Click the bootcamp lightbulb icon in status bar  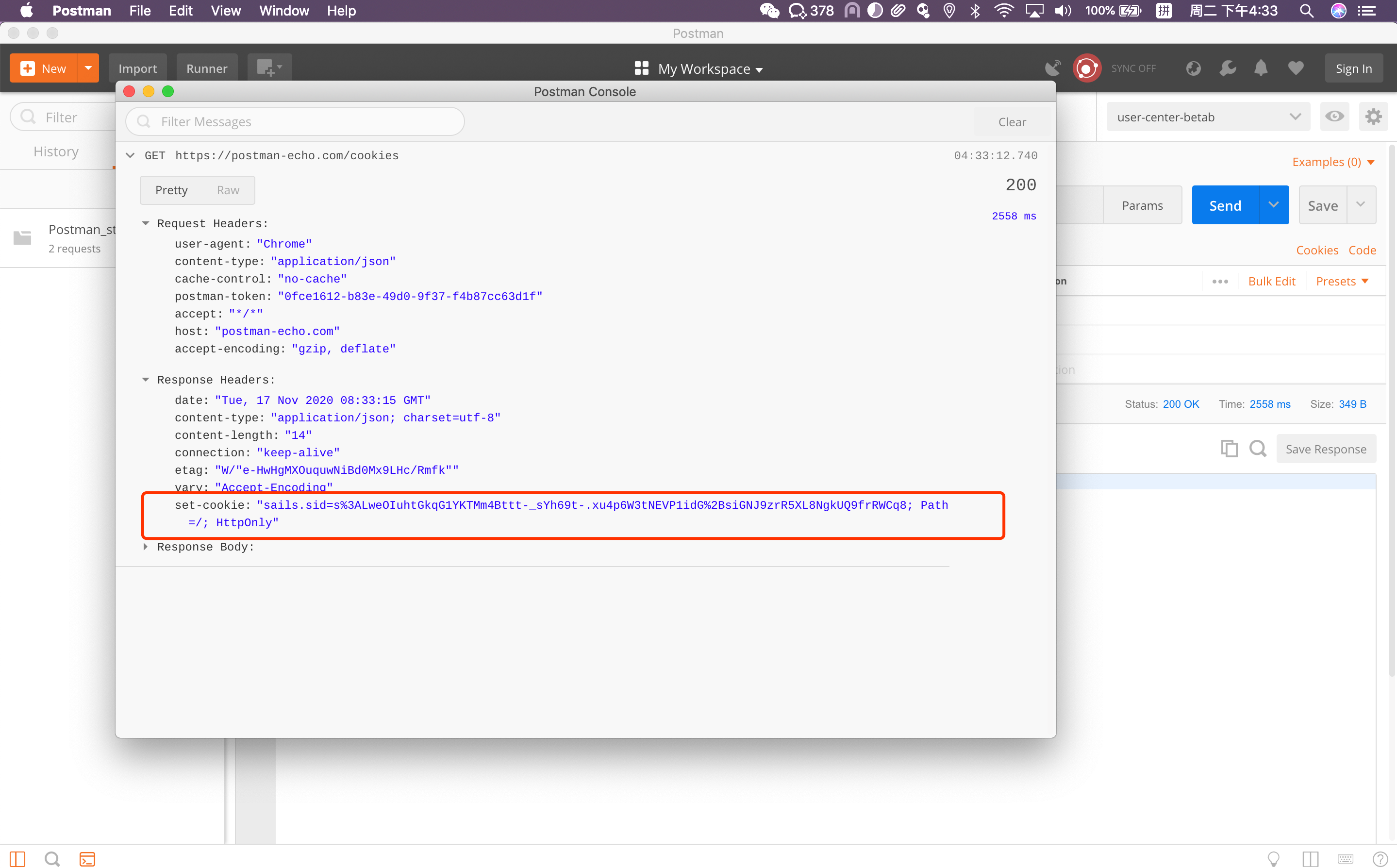[1274, 858]
